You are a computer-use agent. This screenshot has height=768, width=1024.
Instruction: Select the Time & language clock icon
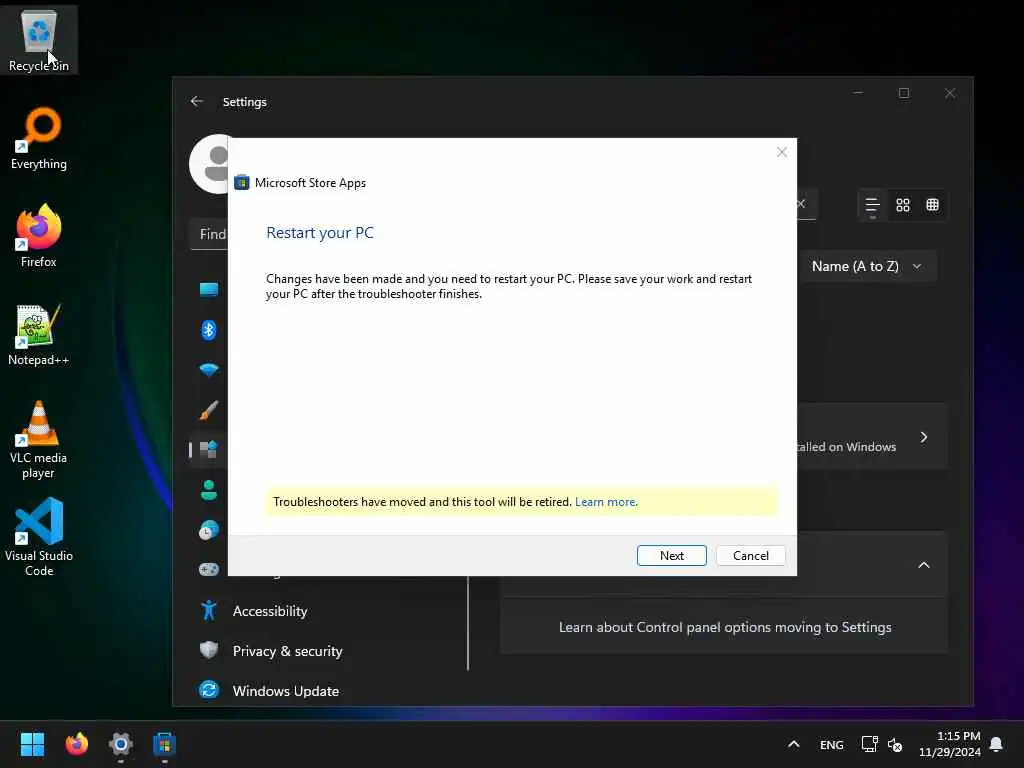(209, 530)
